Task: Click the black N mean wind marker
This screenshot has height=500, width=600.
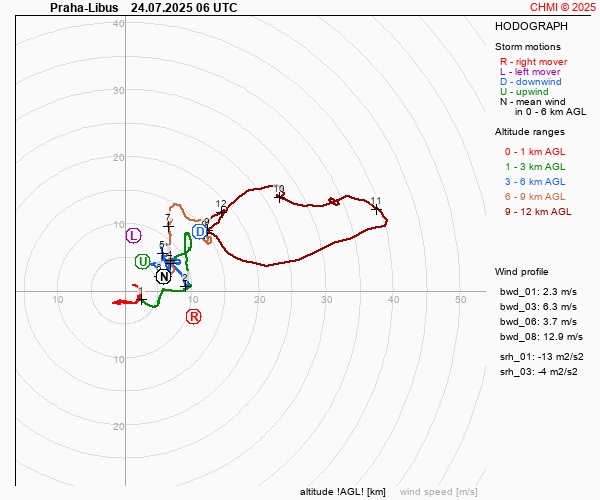Action: (164, 276)
